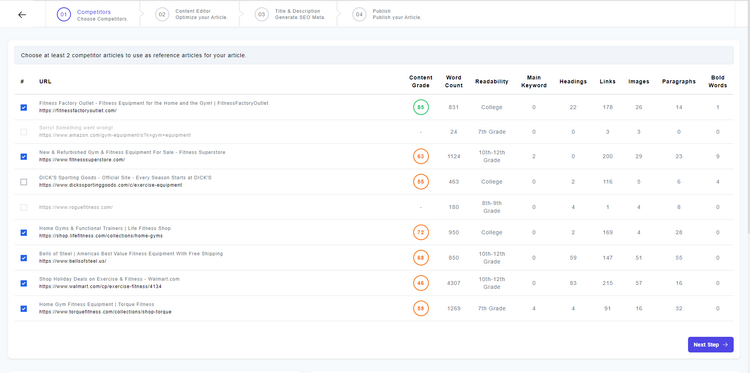The image size is (750, 373).
Task: Uncheck the Life Fitness Shop competitor
Action: point(23,232)
